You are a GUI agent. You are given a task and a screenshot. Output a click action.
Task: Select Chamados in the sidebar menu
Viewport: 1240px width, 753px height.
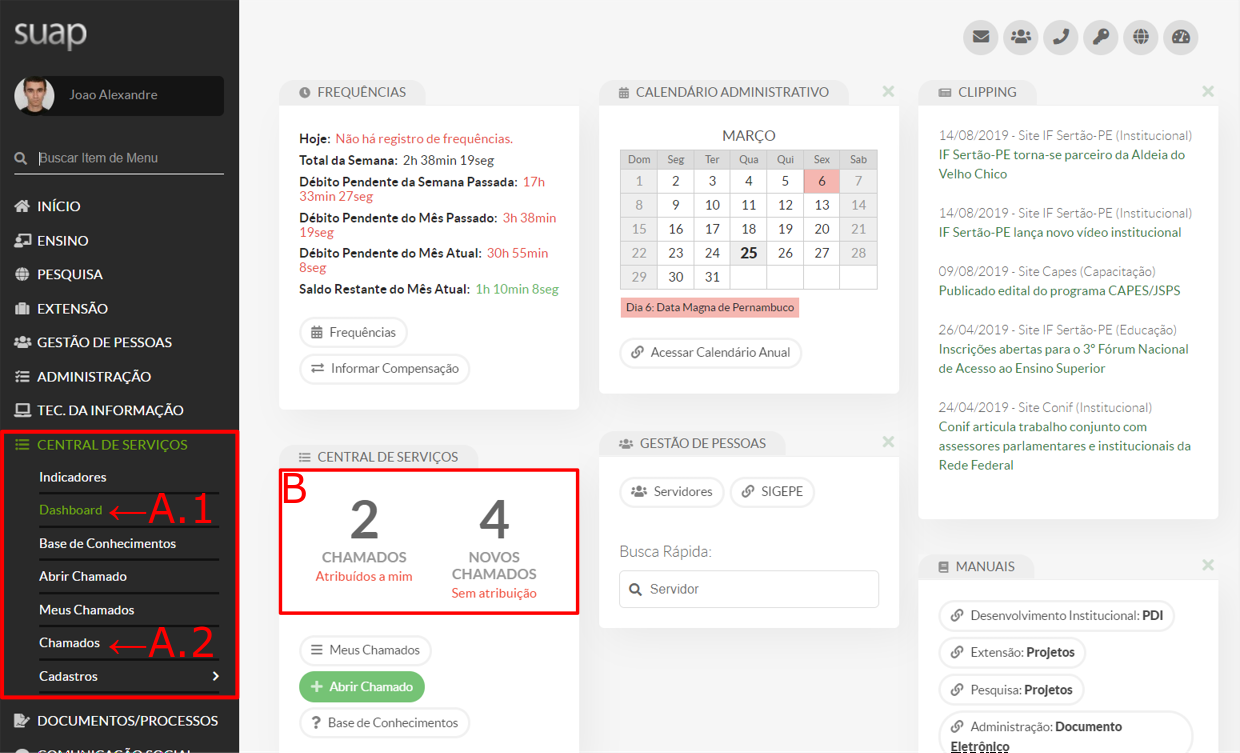[69, 643]
